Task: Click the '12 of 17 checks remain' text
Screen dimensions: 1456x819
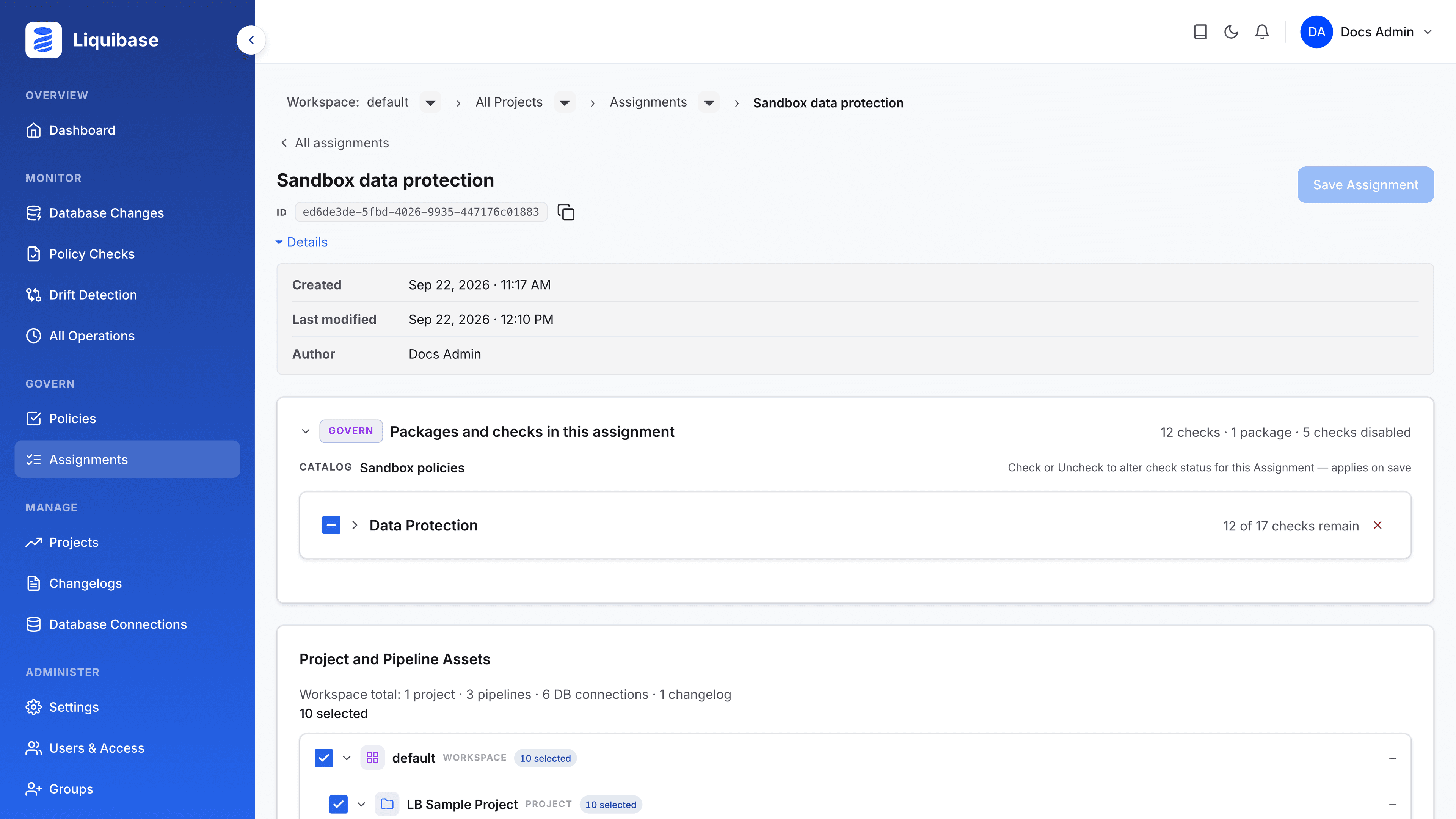Action: (x=1291, y=526)
